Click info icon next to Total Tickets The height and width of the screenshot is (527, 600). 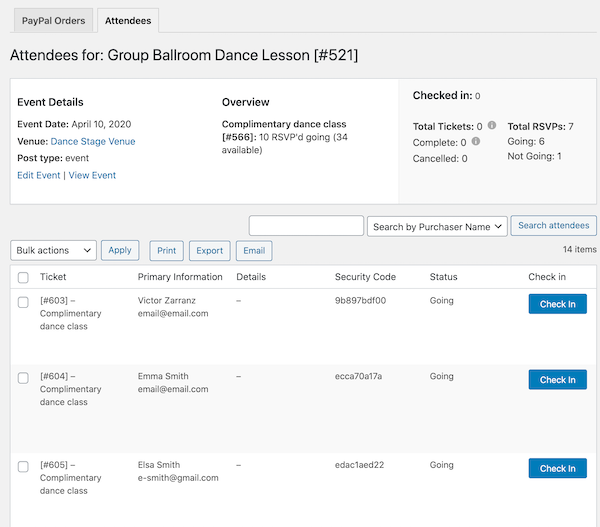click(492, 126)
